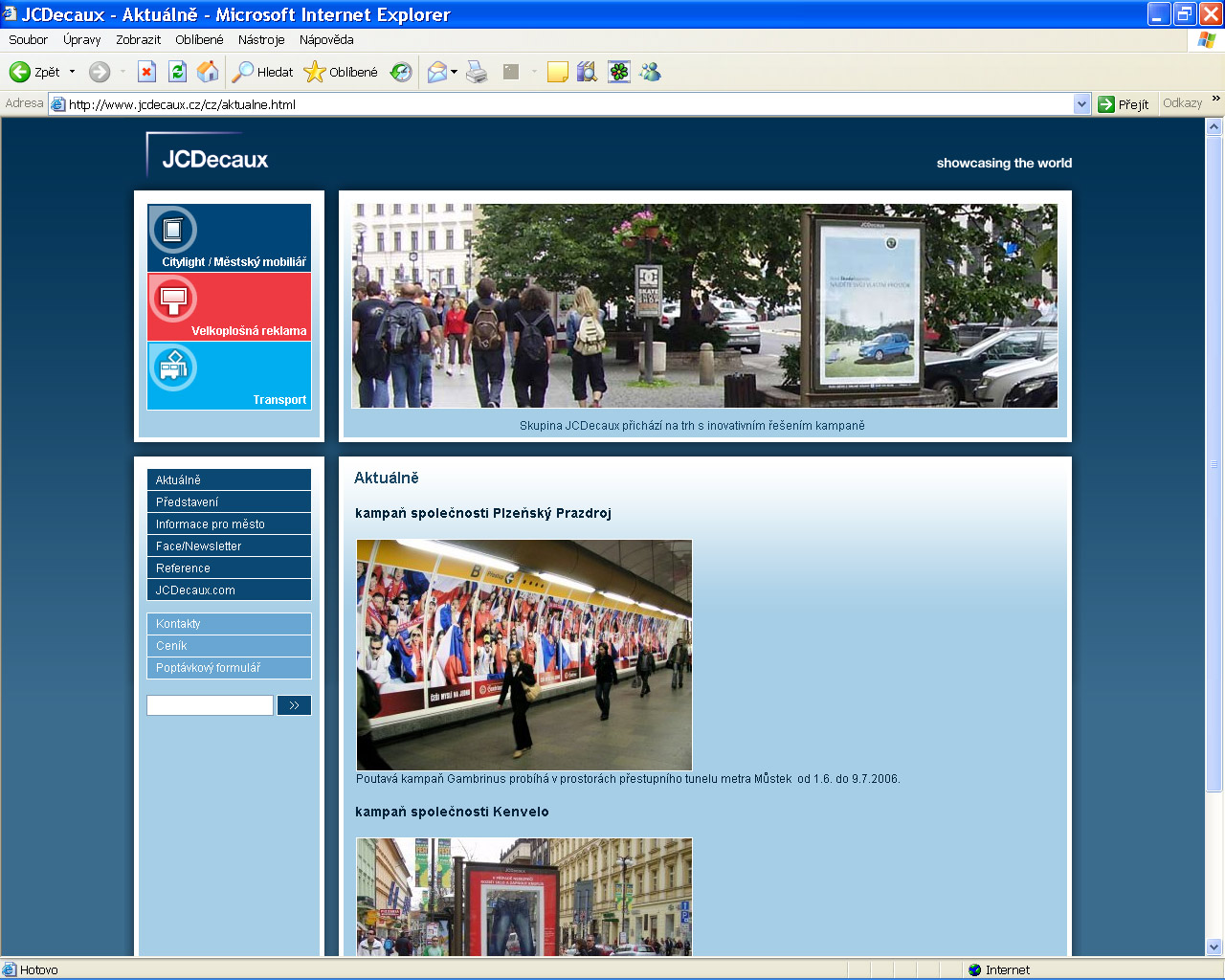Open Informace pro město link
Image resolution: width=1225 pixels, height=980 pixels.
[229, 523]
